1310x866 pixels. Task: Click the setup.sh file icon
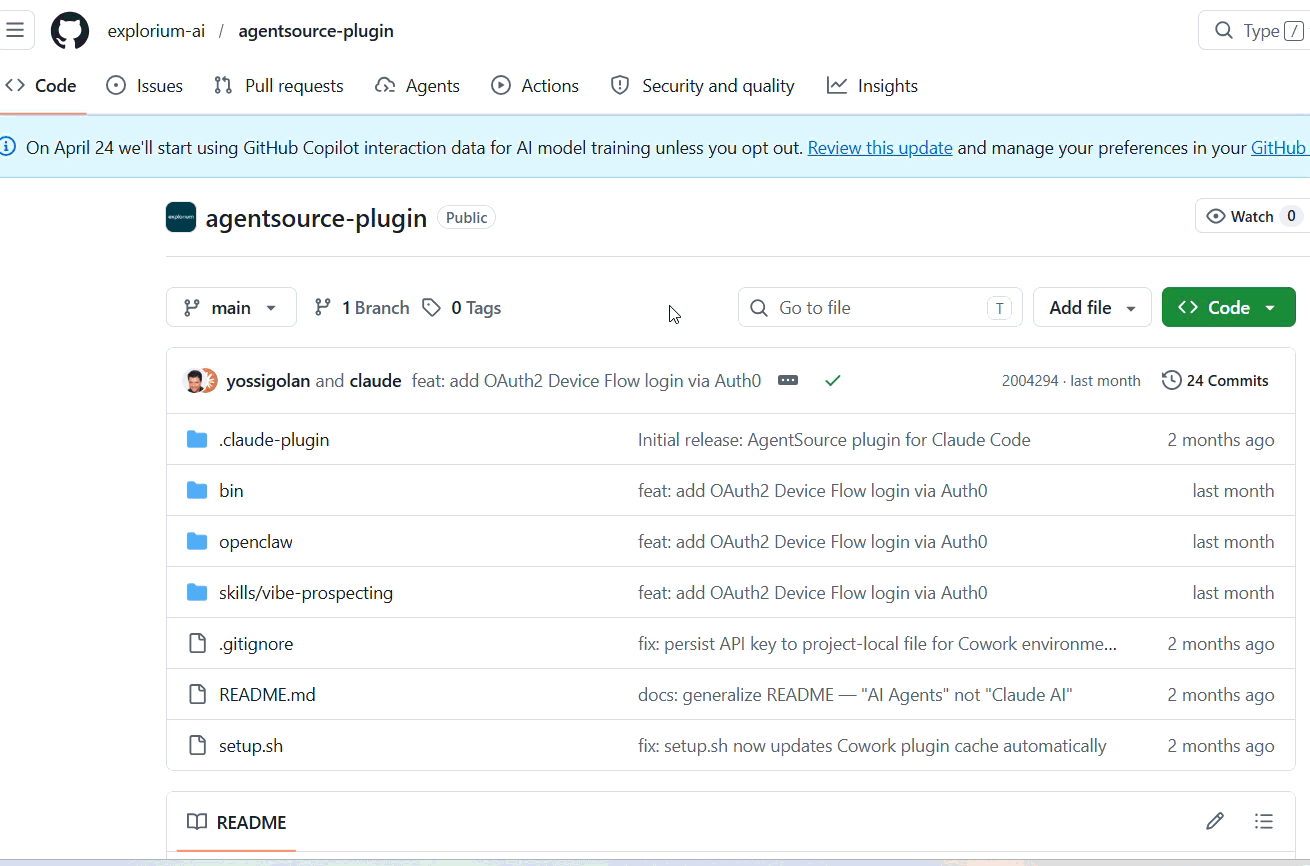[x=197, y=745]
